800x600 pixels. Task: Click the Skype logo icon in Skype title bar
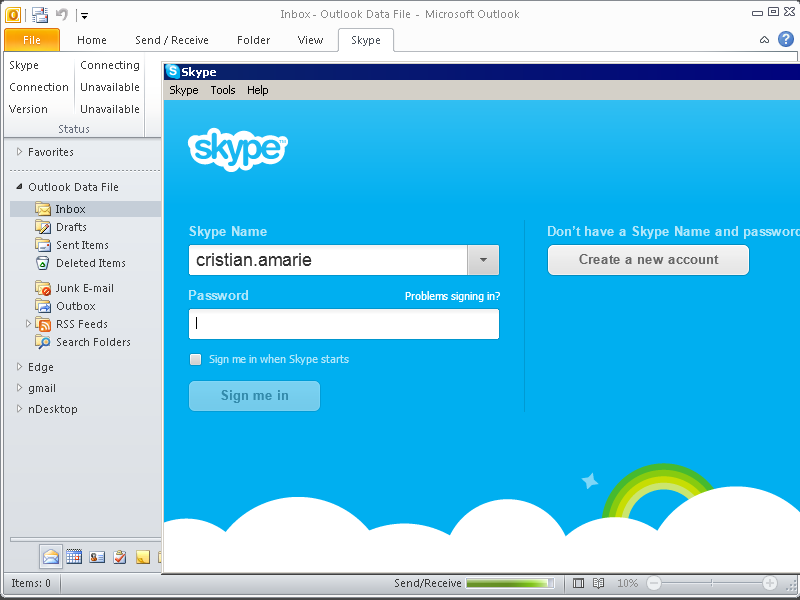[x=172, y=71]
